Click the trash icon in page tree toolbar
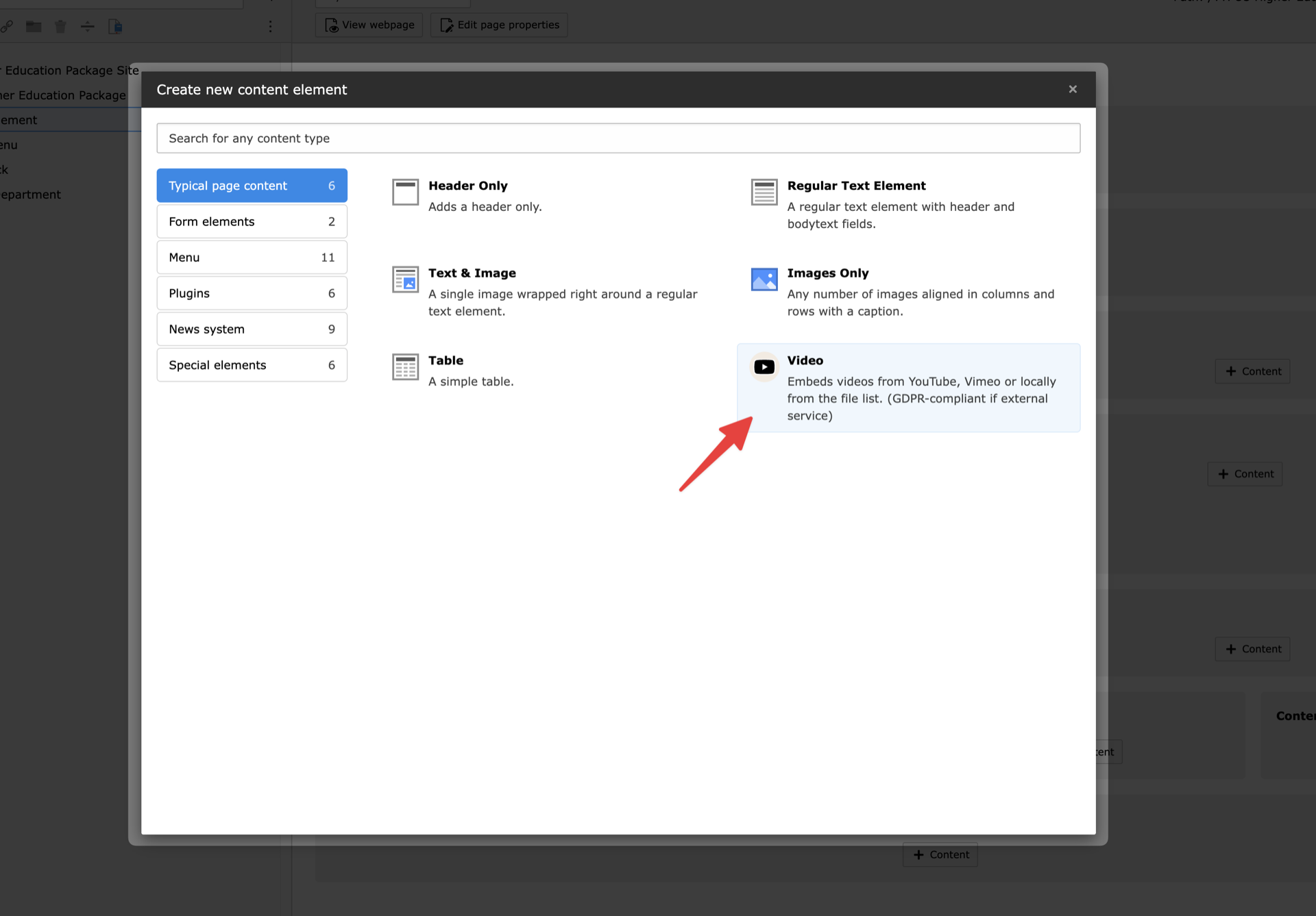The image size is (1316, 916). [60, 27]
